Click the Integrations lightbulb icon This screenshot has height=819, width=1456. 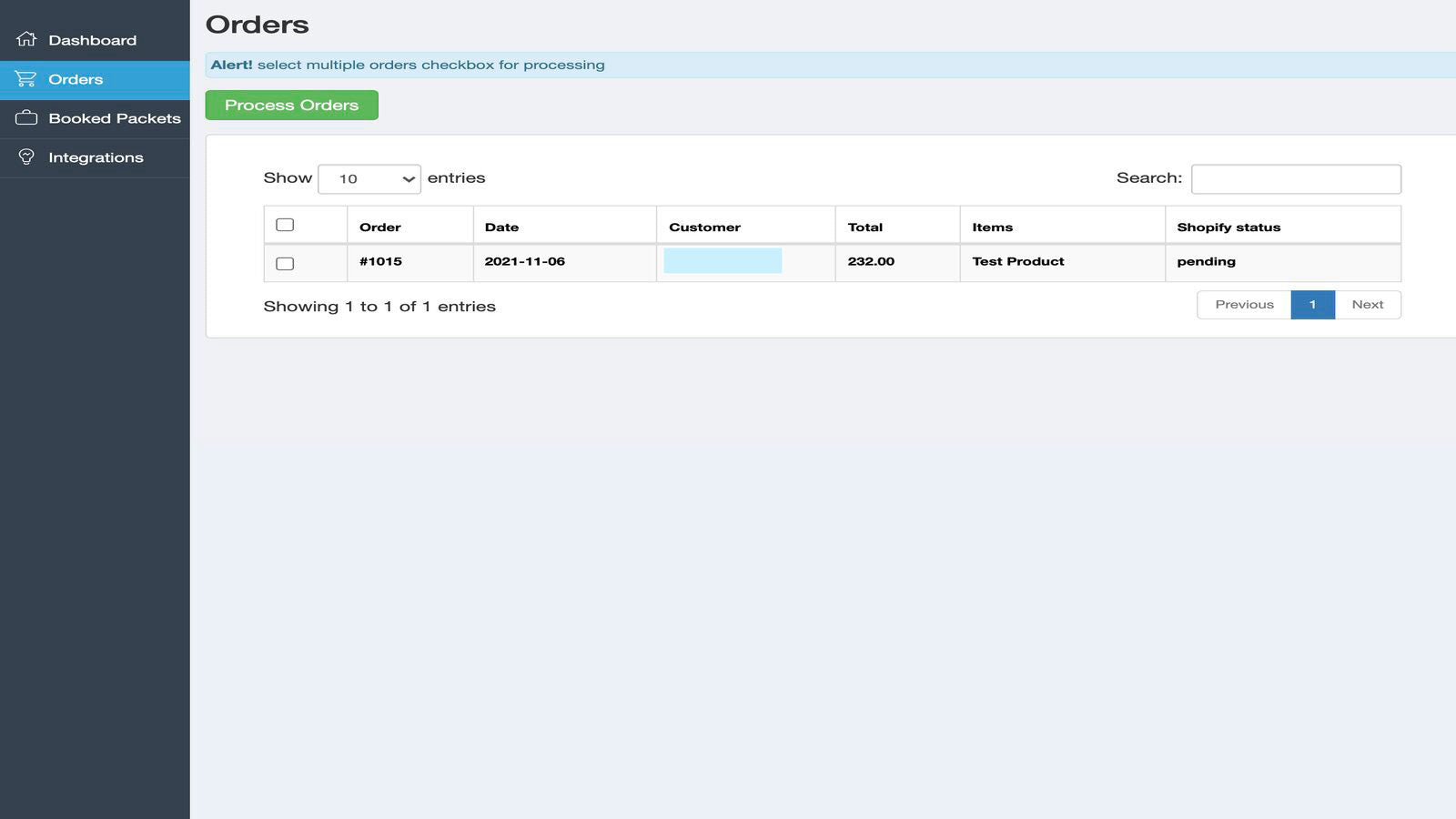26,157
